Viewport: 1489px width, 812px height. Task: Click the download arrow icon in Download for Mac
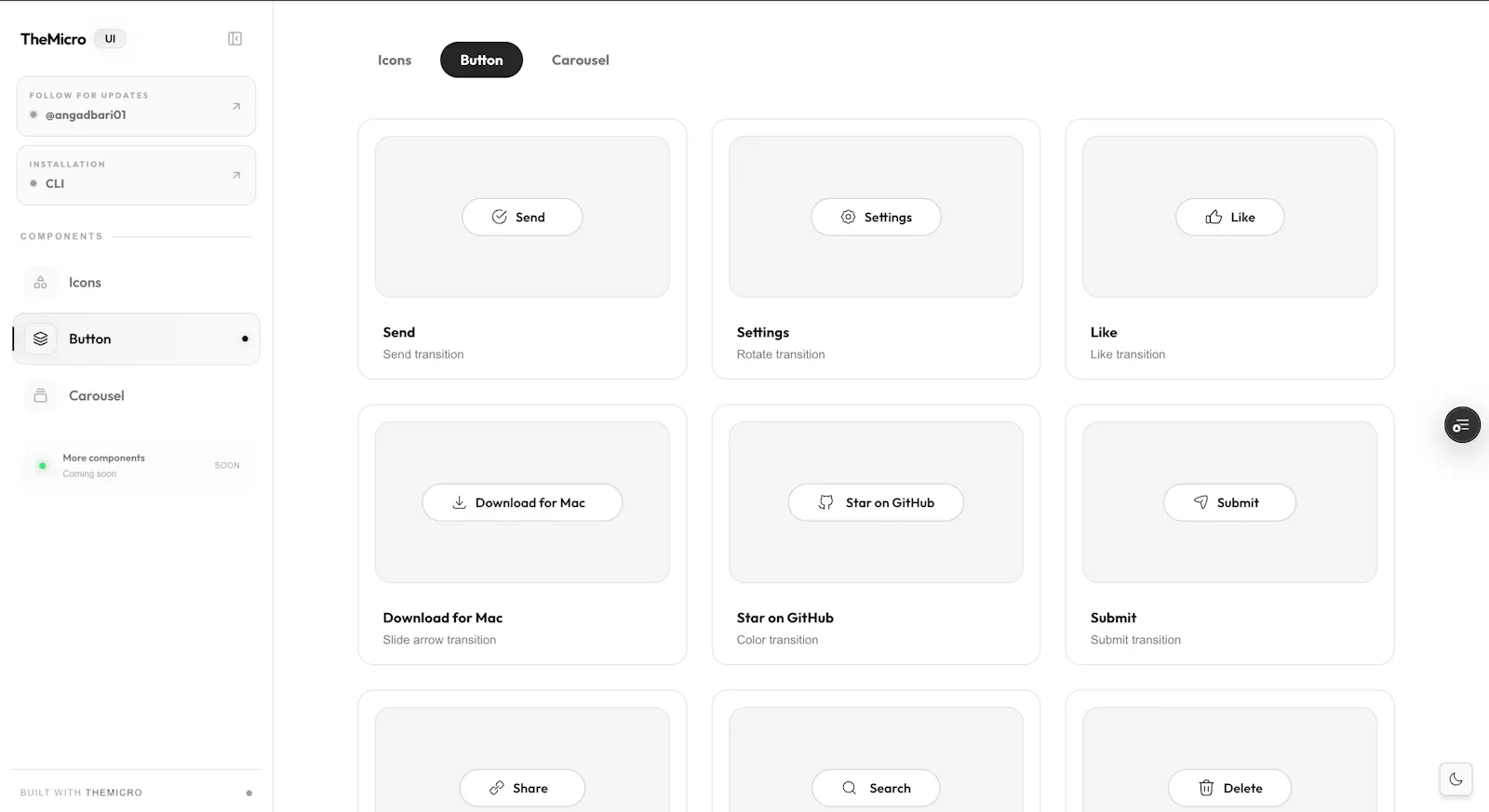459,502
